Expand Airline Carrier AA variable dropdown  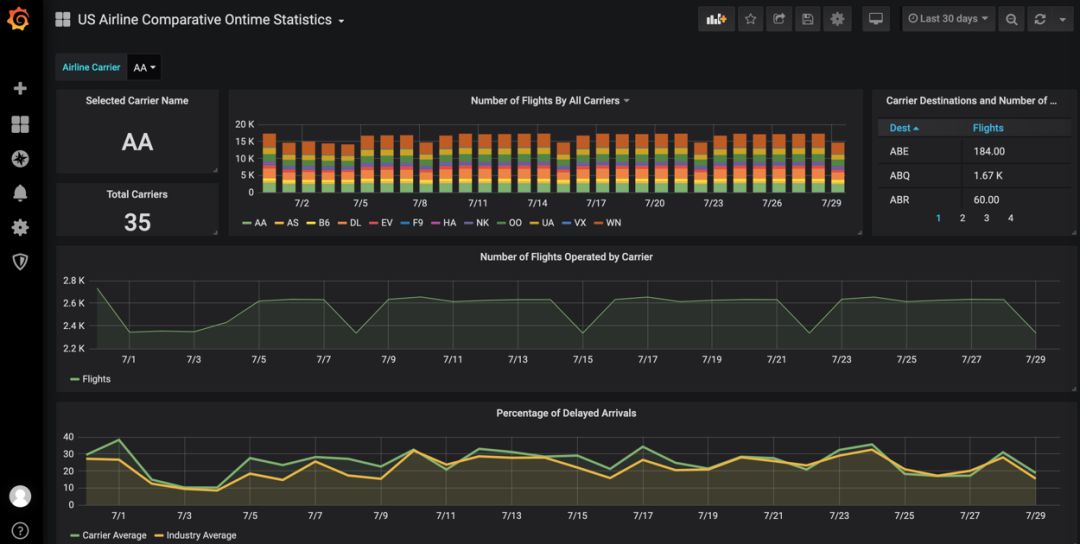[x=144, y=67]
